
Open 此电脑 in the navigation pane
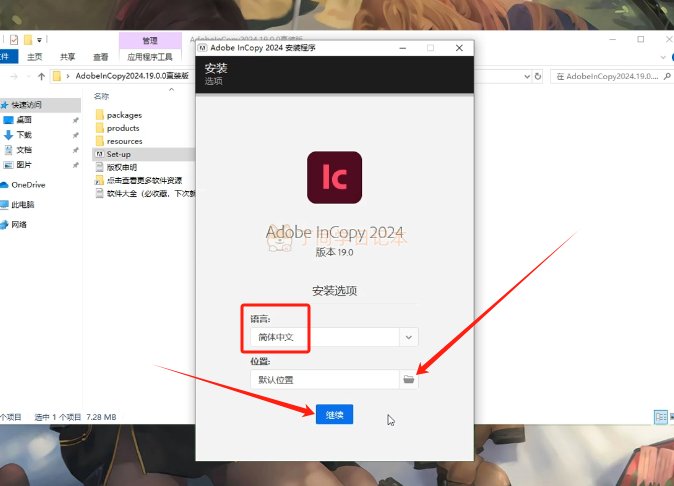[x=22, y=205]
